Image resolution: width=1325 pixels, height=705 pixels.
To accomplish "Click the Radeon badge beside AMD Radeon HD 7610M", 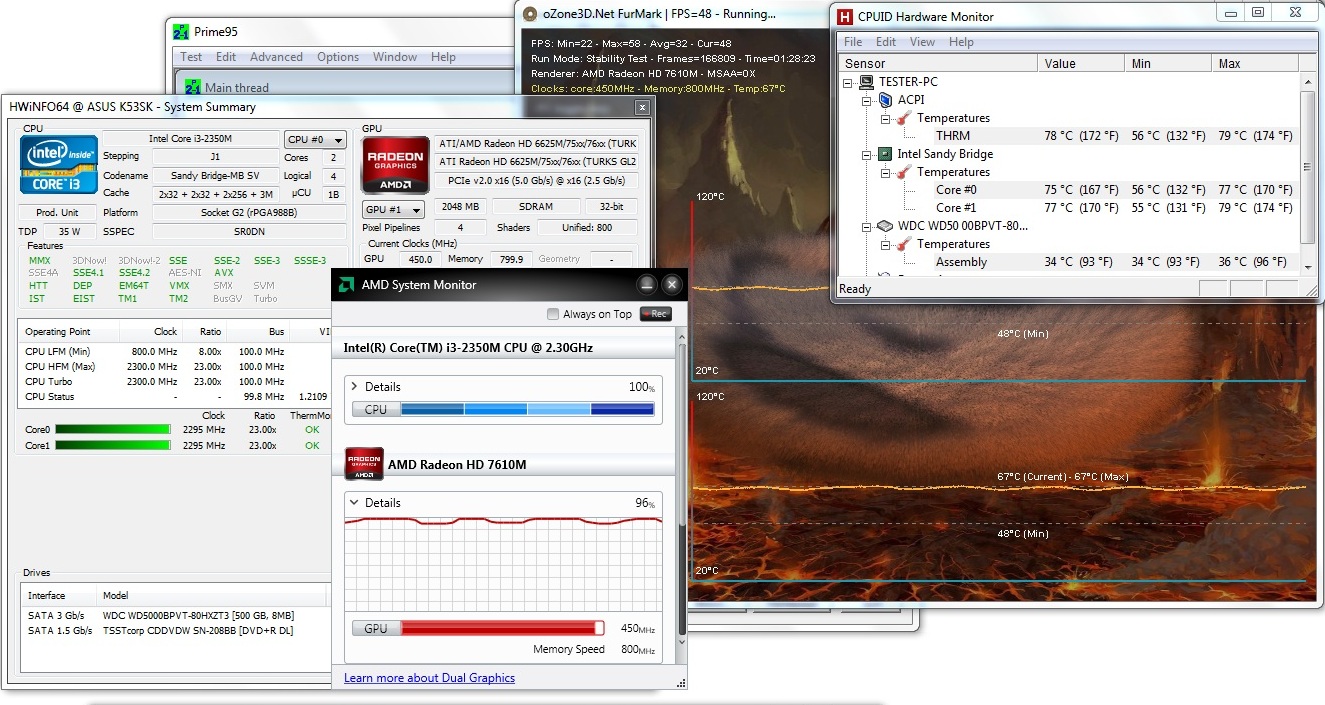I will click(364, 464).
